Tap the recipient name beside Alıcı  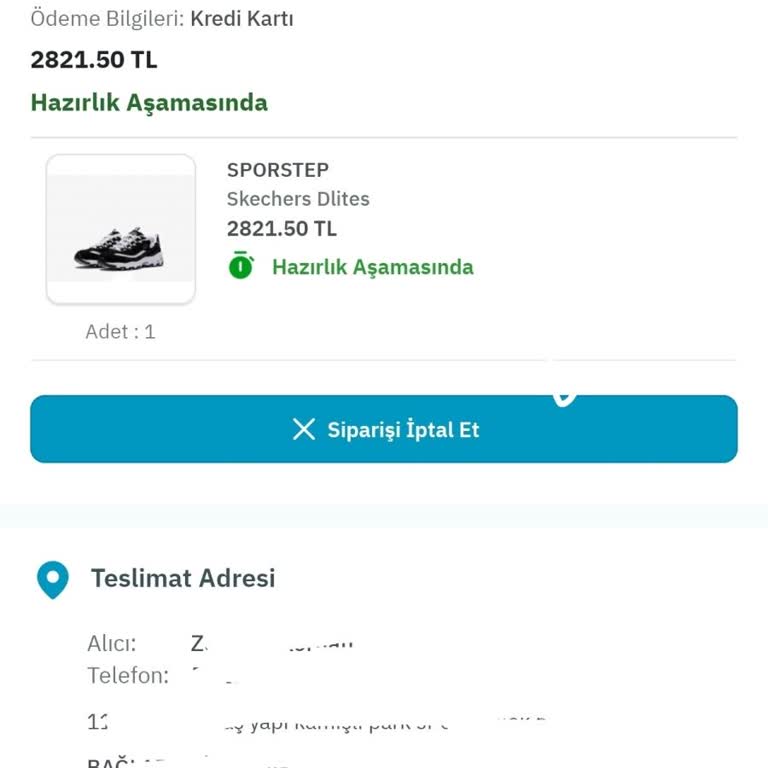pyautogui.click(x=270, y=645)
